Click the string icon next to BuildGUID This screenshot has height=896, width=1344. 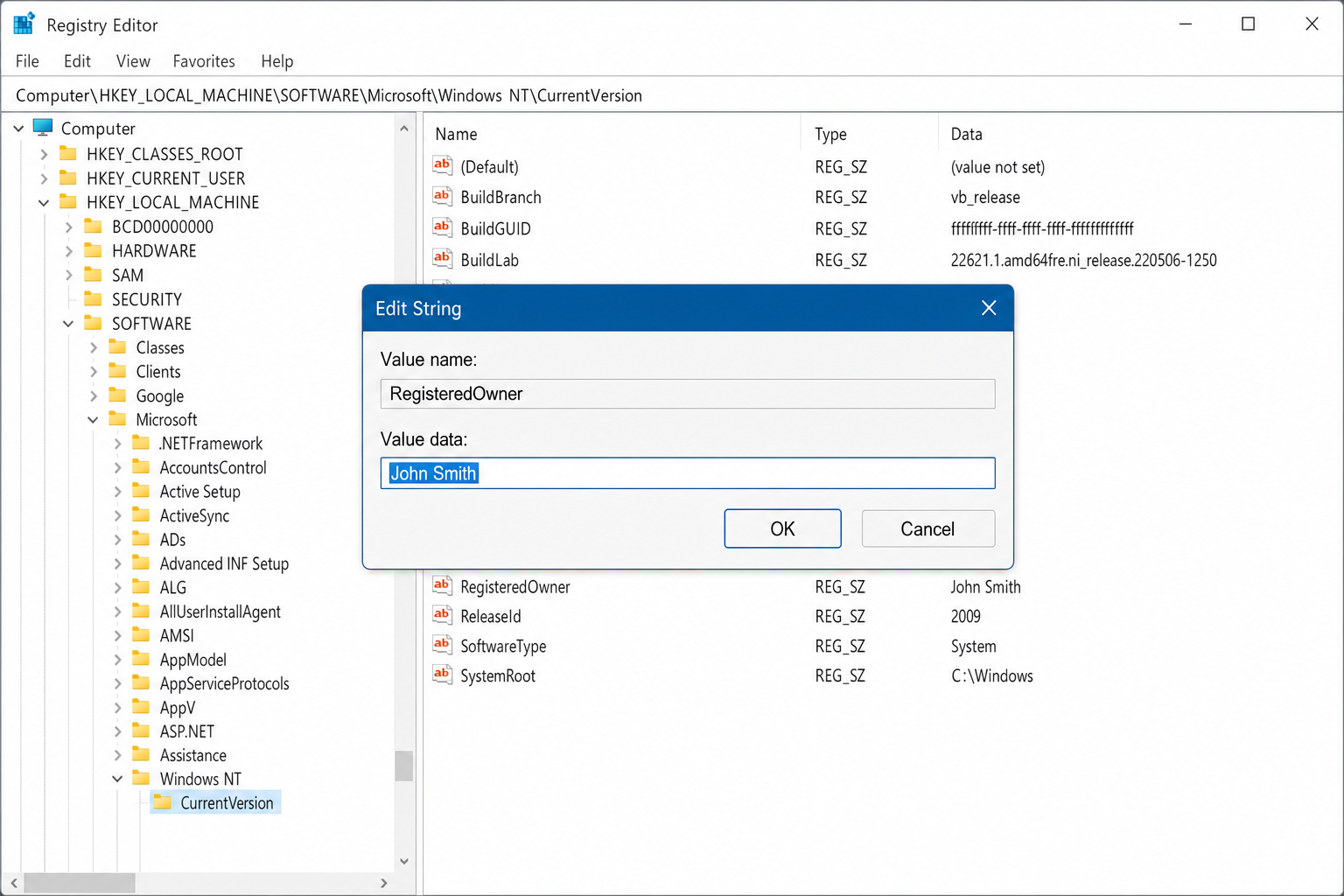442,227
